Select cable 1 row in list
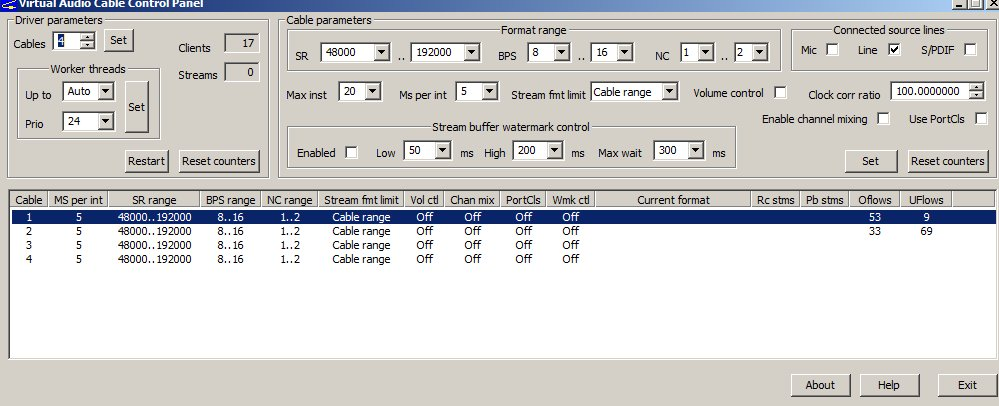The height and width of the screenshot is (406, 999). coord(503,217)
